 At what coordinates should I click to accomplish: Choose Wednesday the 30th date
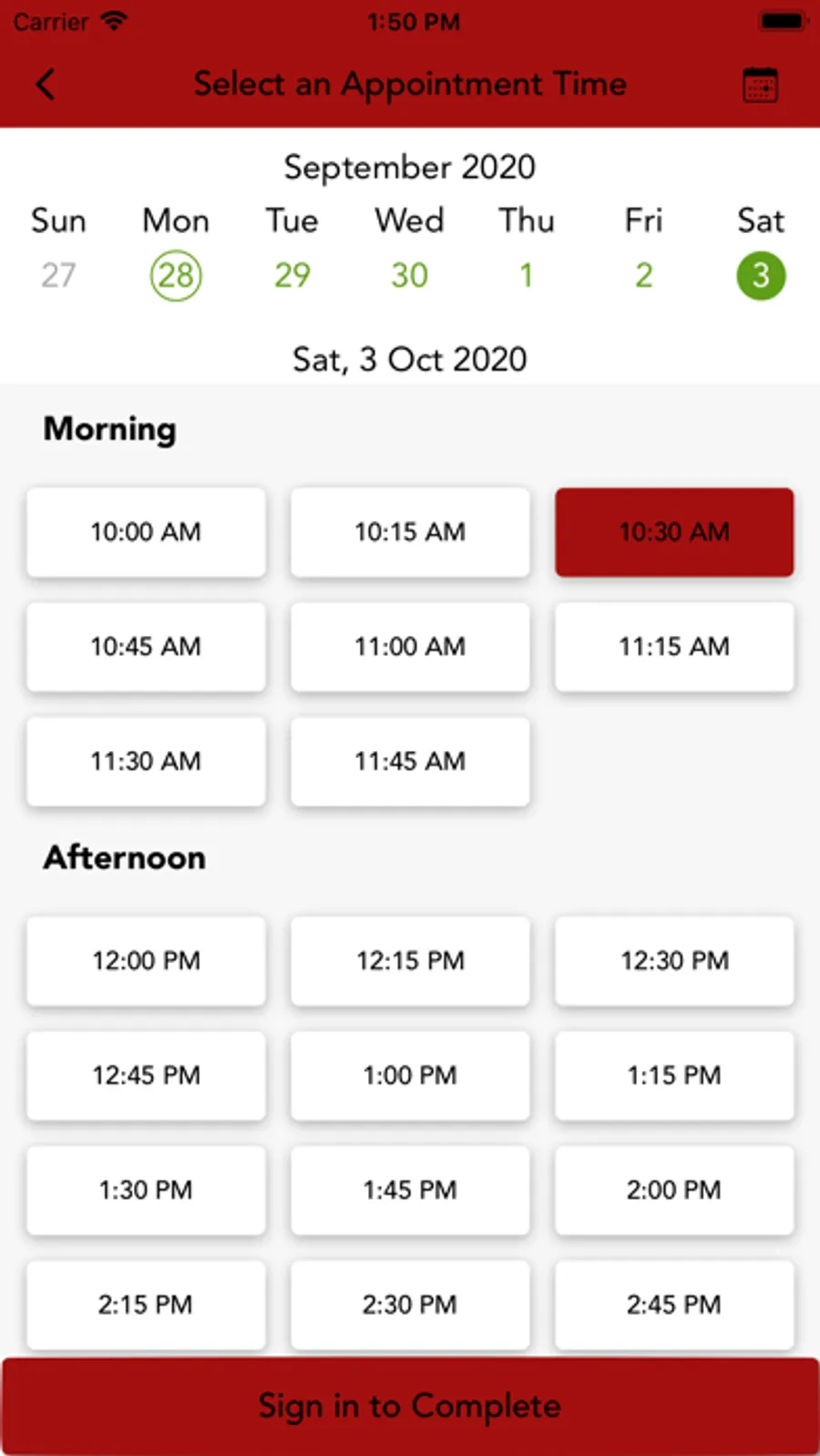click(409, 275)
